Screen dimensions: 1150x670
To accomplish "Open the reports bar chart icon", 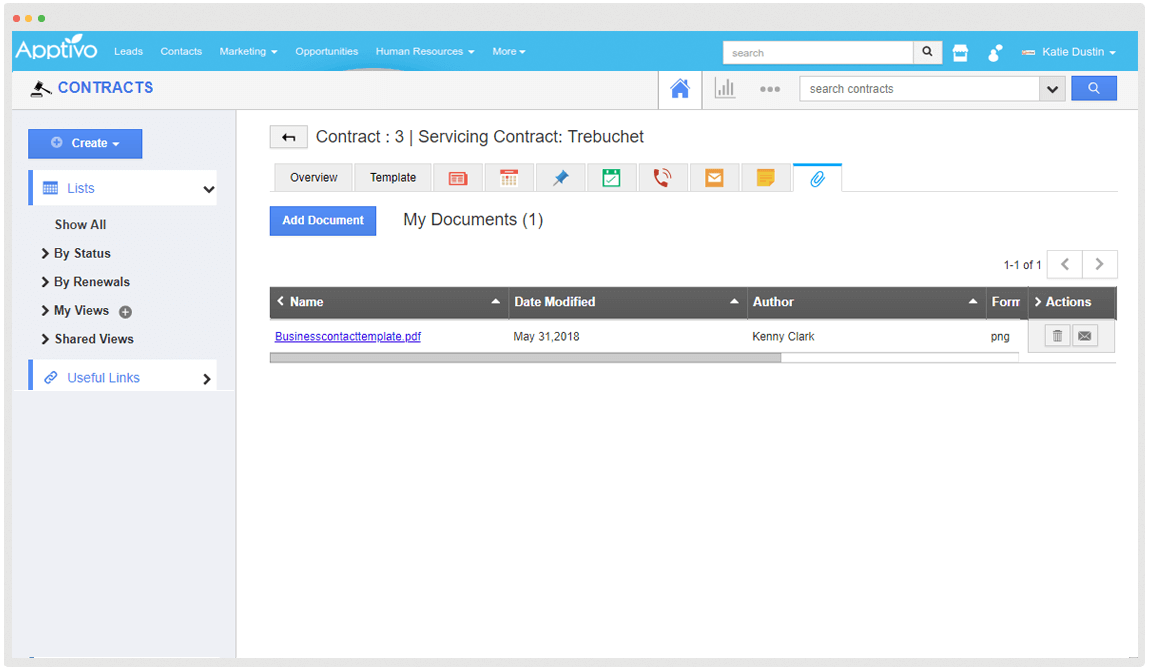I will (x=725, y=89).
